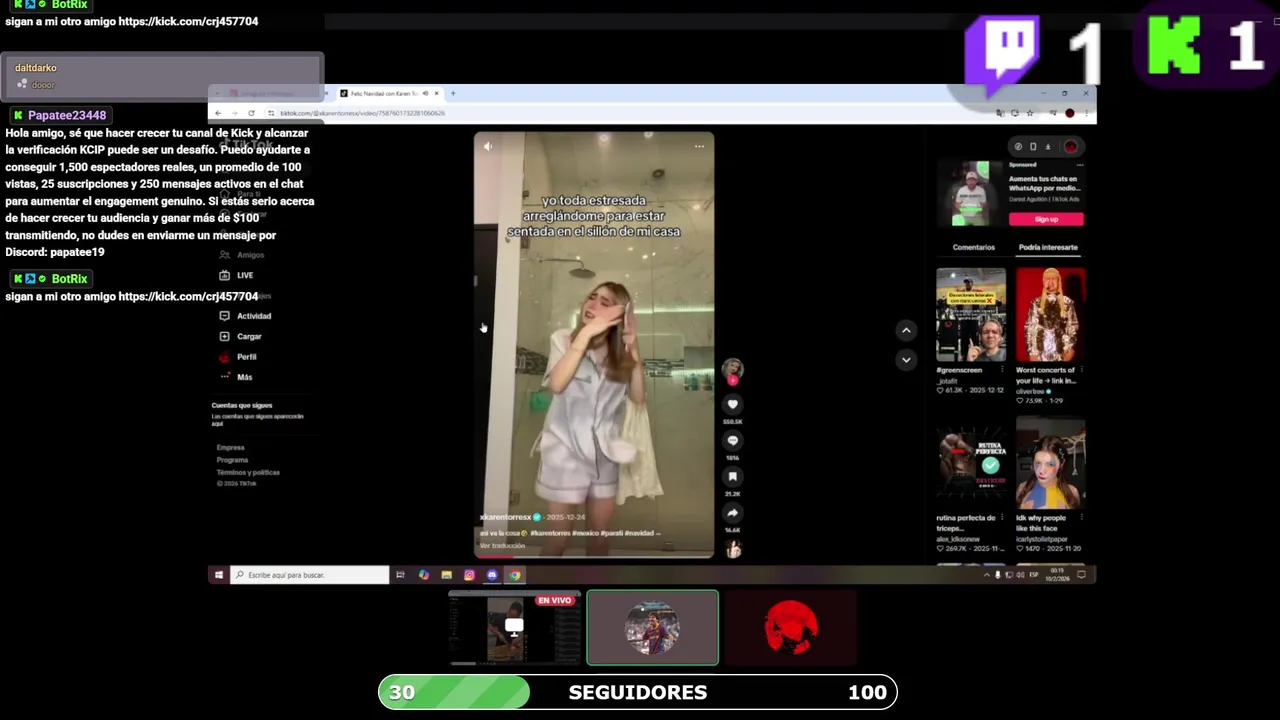
Task: Switch to the Podría interesarte tab
Action: (x=1048, y=247)
